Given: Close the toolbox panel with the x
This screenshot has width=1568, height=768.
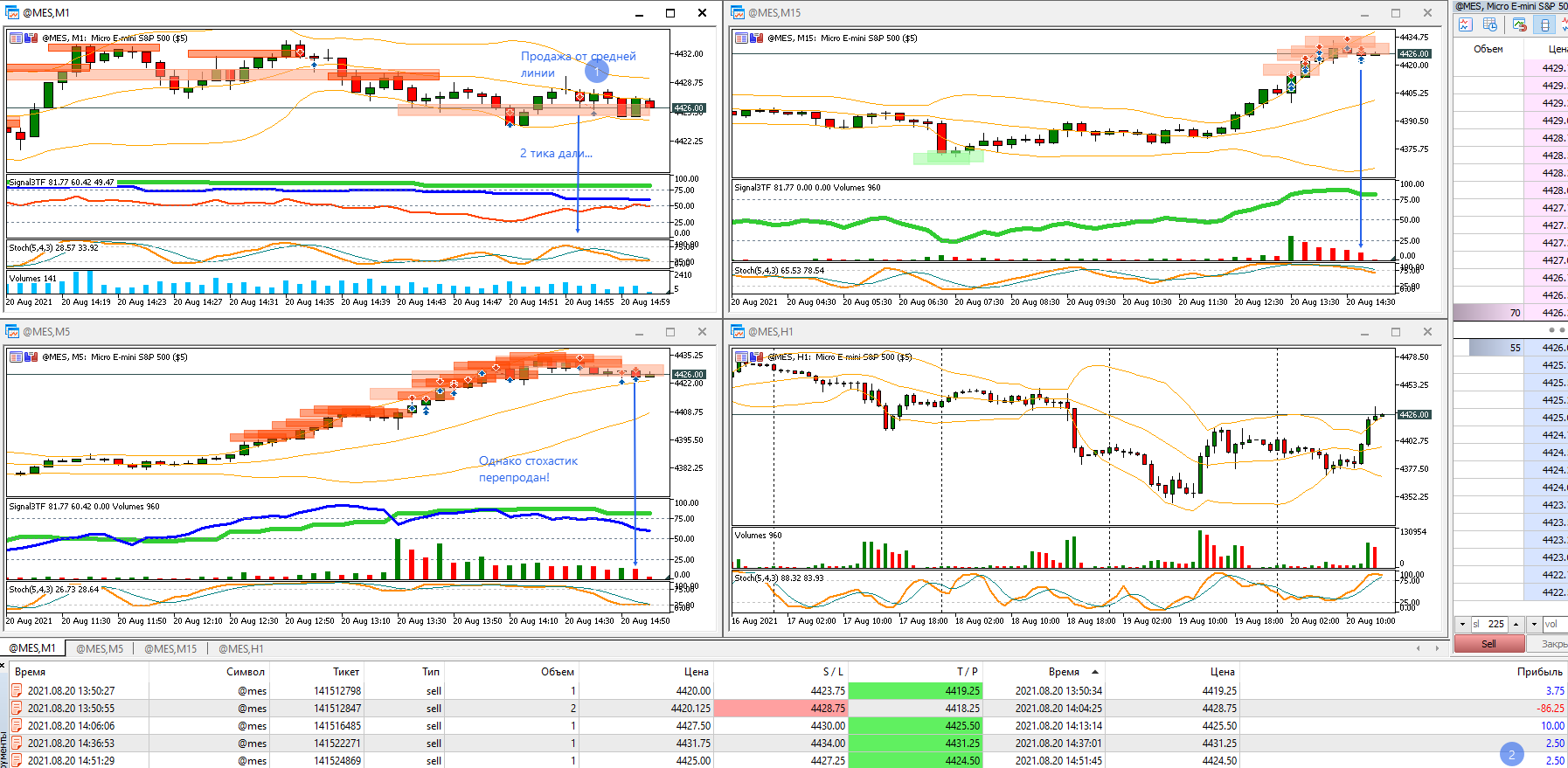Looking at the screenshot, I should coord(3,666).
